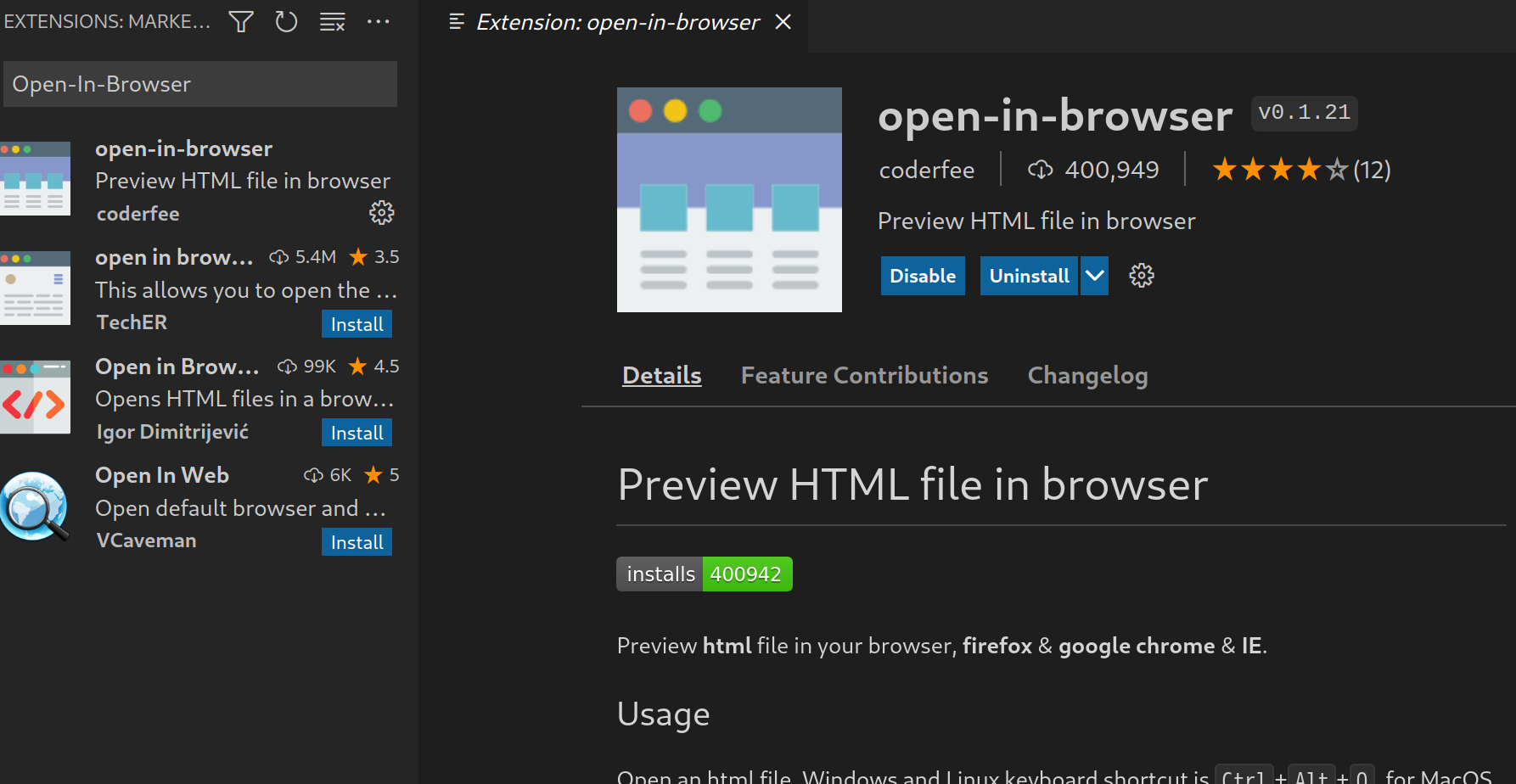
Task: Expand the Uninstall dropdown arrow
Action: coord(1094,276)
